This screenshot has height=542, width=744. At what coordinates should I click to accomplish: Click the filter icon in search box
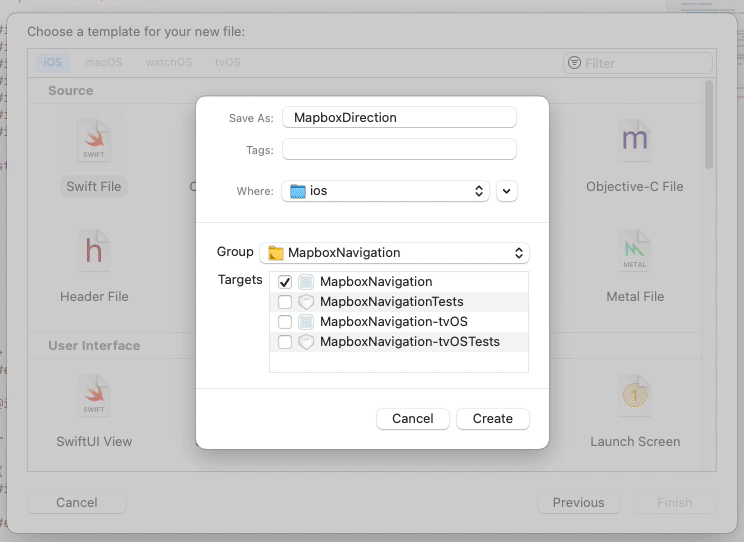pos(574,63)
